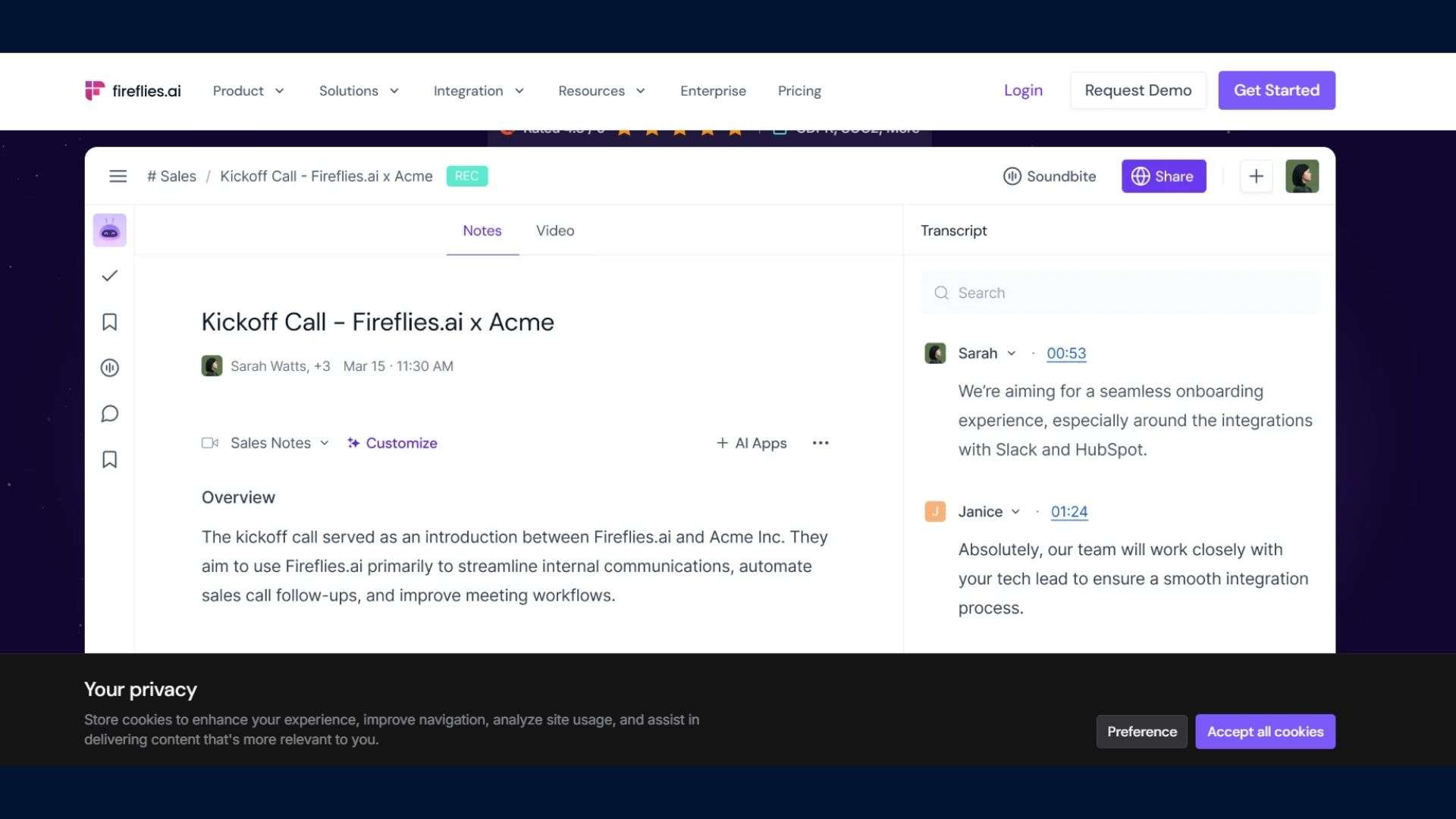Open the hamburger menu icon
The image size is (1456, 819).
[x=118, y=176]
